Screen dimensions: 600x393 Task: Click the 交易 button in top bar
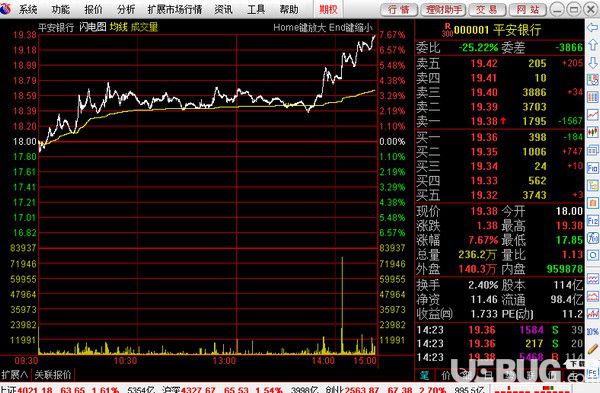pos(486,10)
